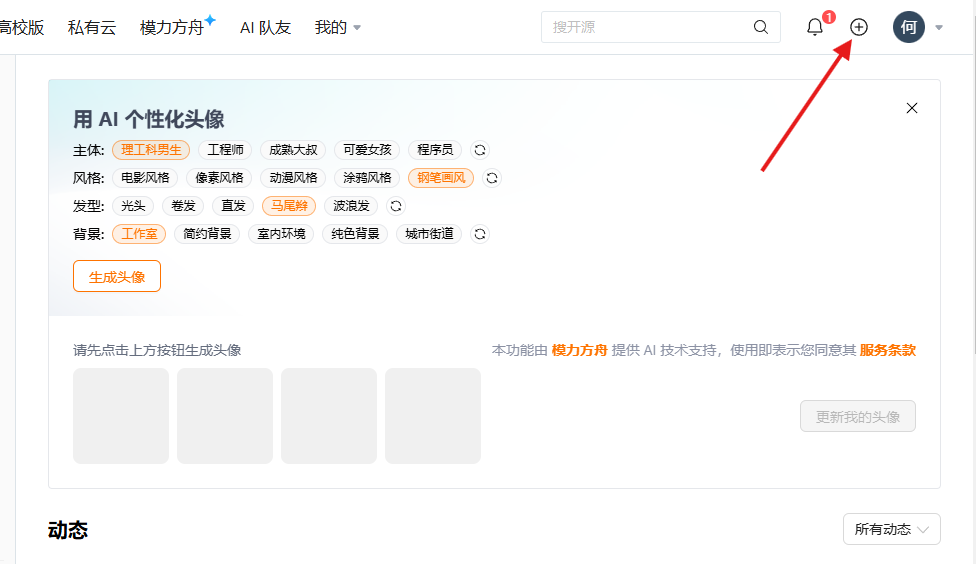Image resolution: width=976 pixels, height=564 pixels.
Task: Select the 像素风格 style tag
Action: [219, 178]
